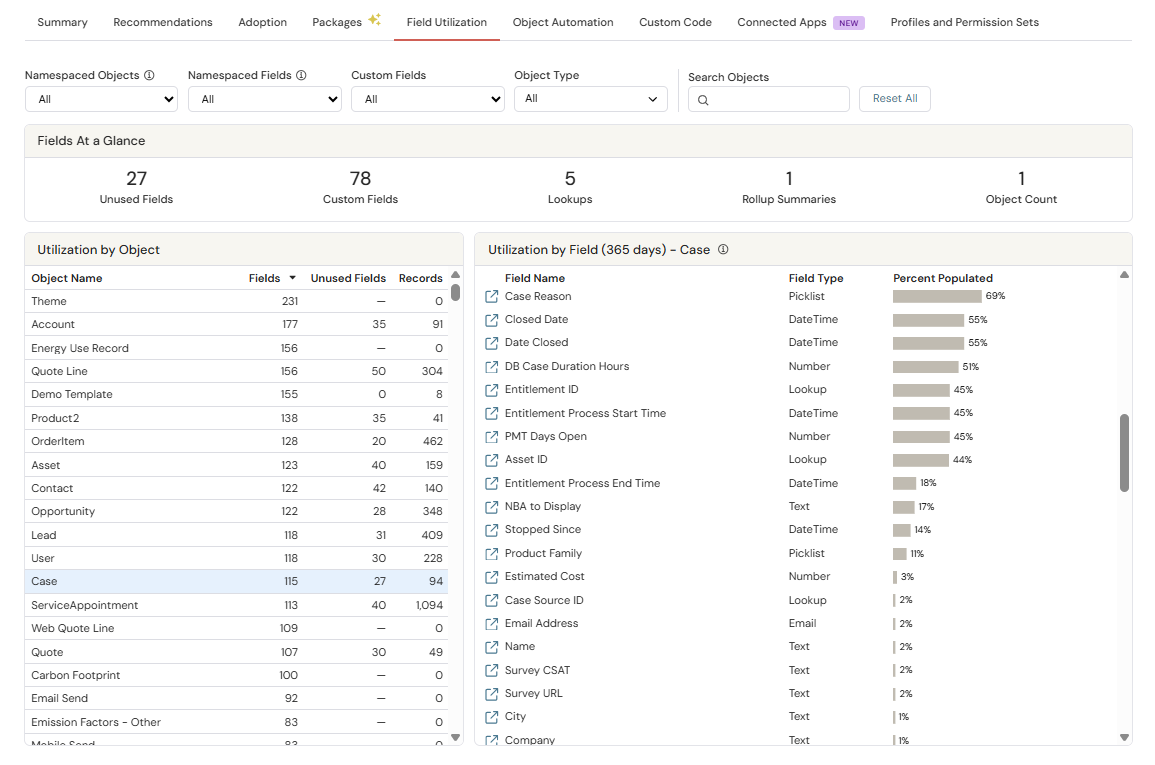1155x765 pixels.
Task: Click the info icon next to Namespaced Fields
Action: 301,75
